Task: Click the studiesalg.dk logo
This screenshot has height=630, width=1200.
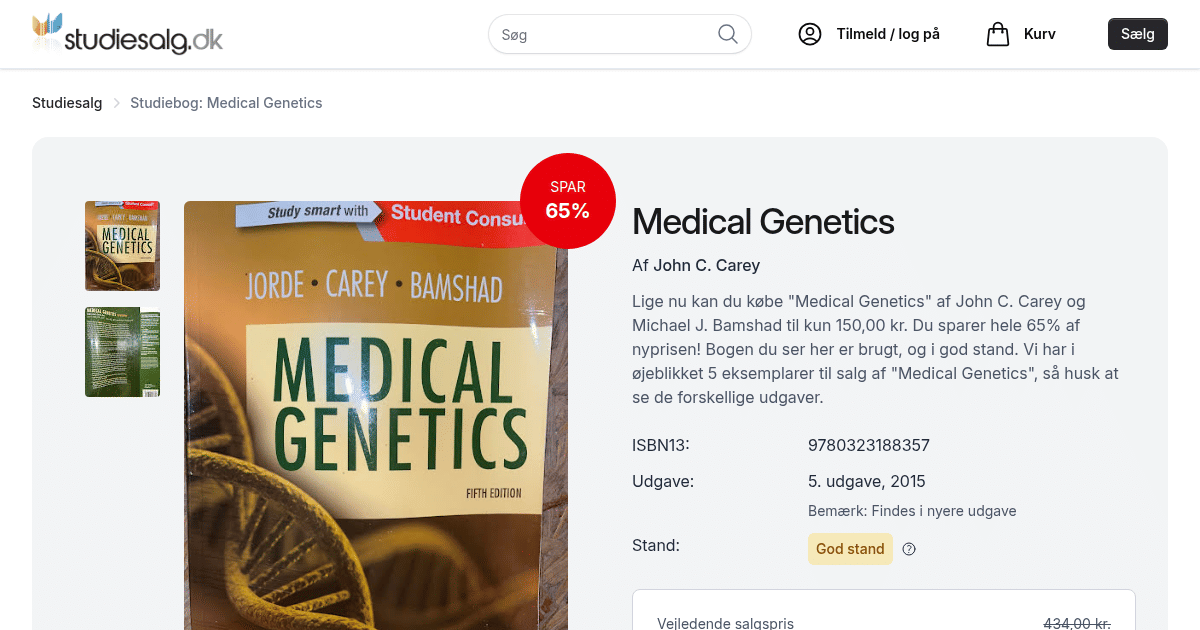Action: 127,34
